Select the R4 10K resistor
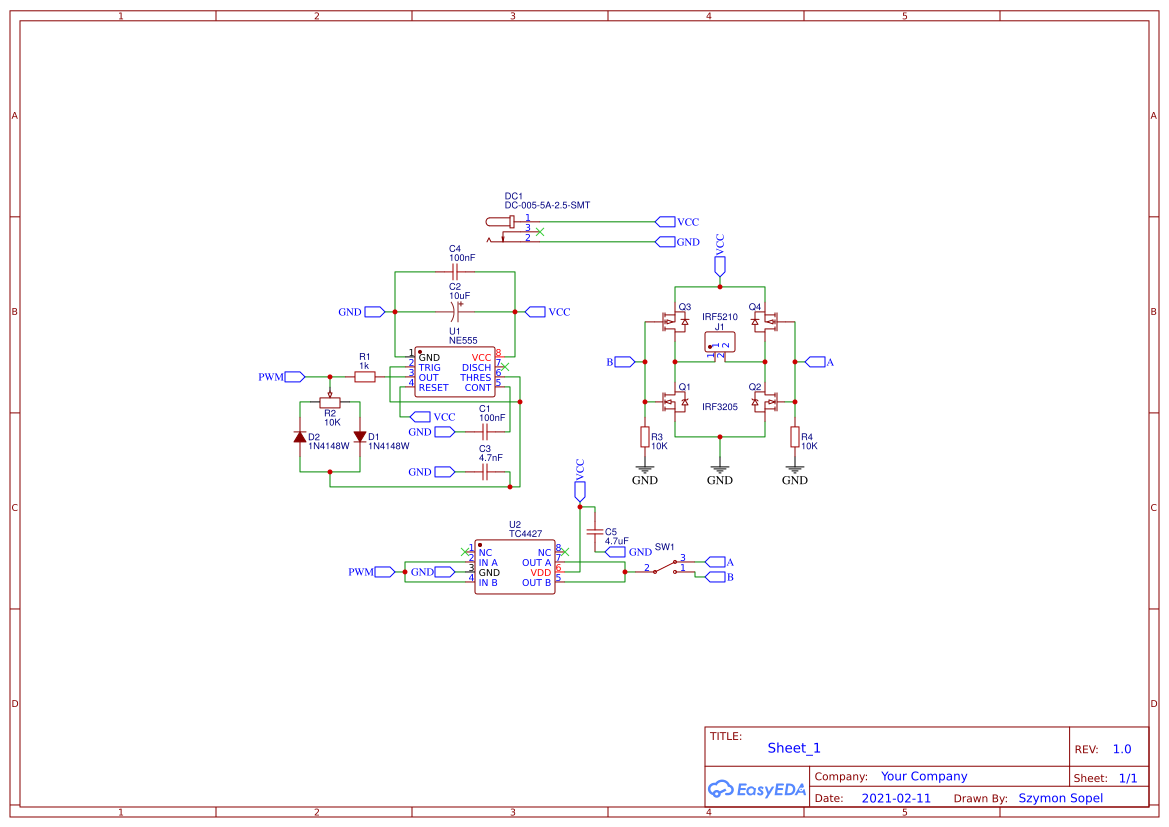Screen dimensions: 1169x827 pyautogui.click(x=795, y=437)
